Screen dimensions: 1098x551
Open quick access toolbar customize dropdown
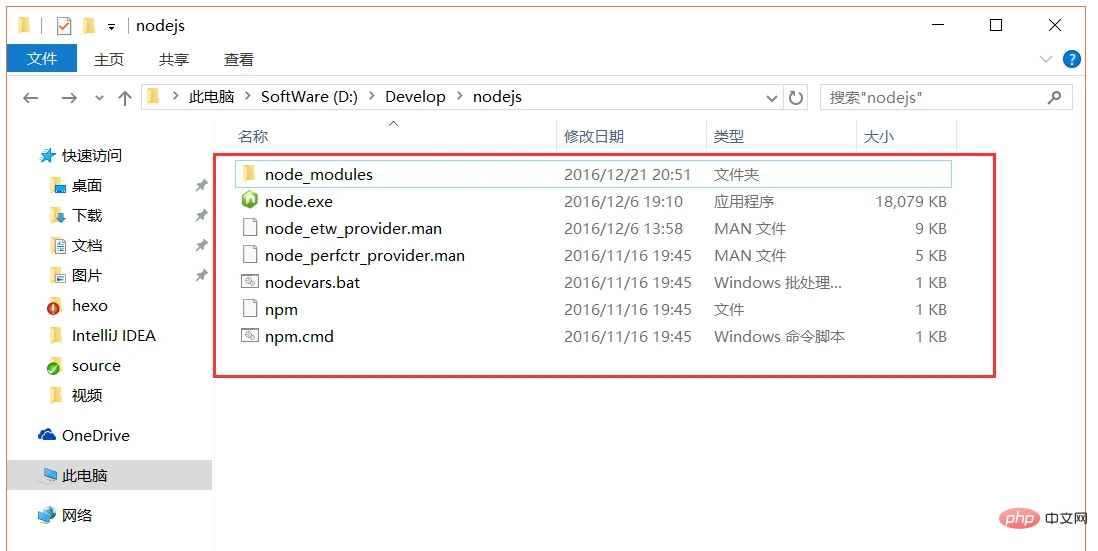point(111,26)
